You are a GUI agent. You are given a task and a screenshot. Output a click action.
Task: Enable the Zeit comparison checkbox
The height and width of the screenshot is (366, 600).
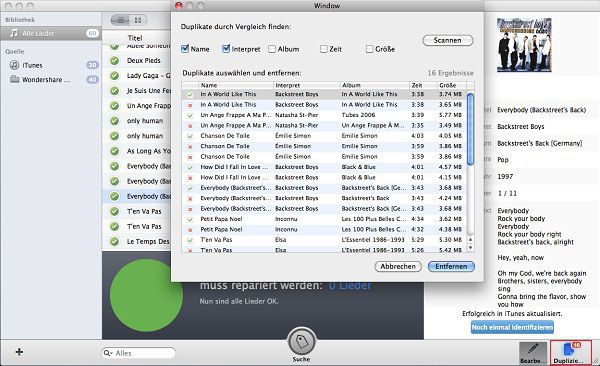324,49
